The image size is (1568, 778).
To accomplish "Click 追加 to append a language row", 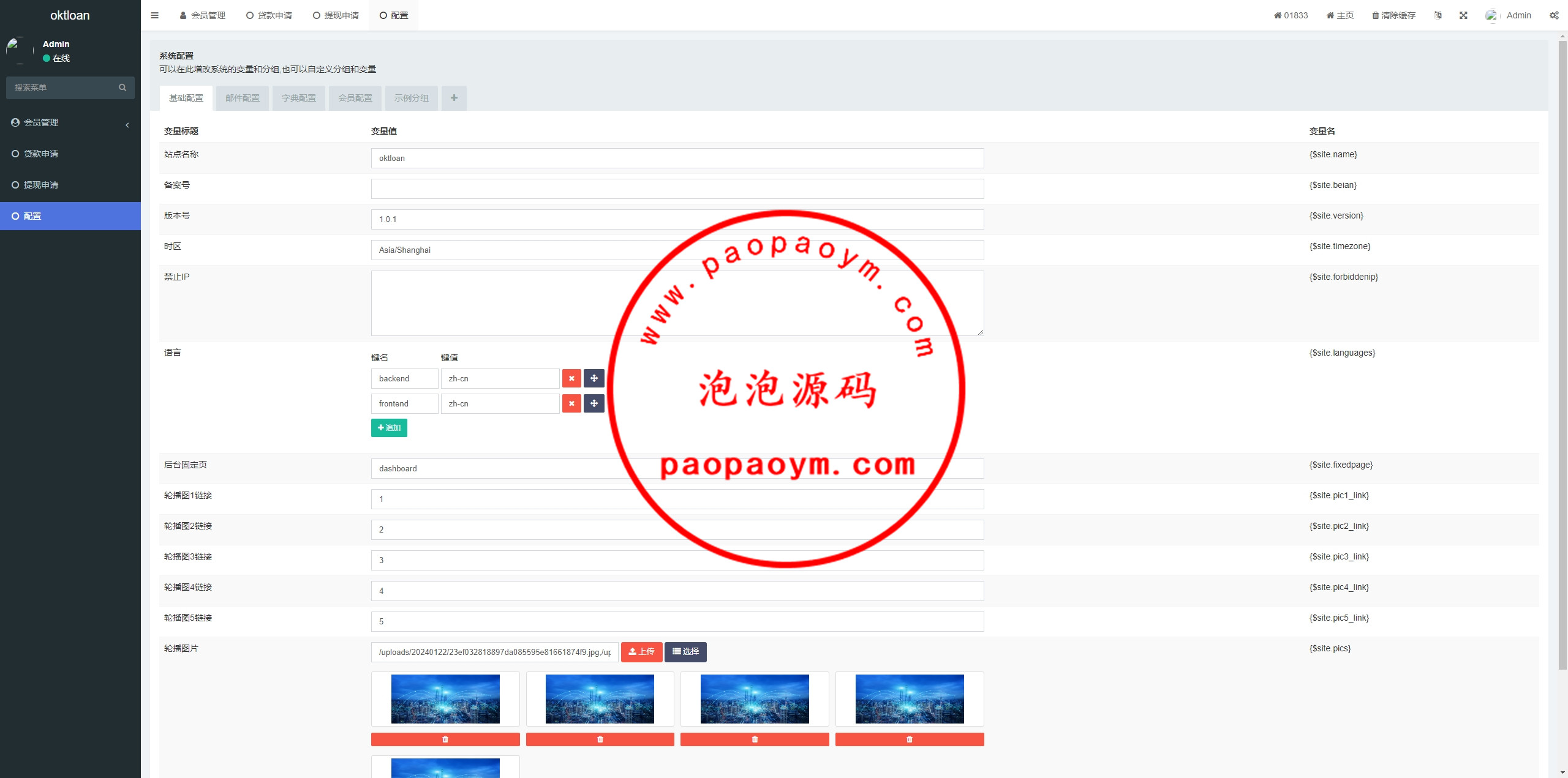I will [x=389, y=428].
